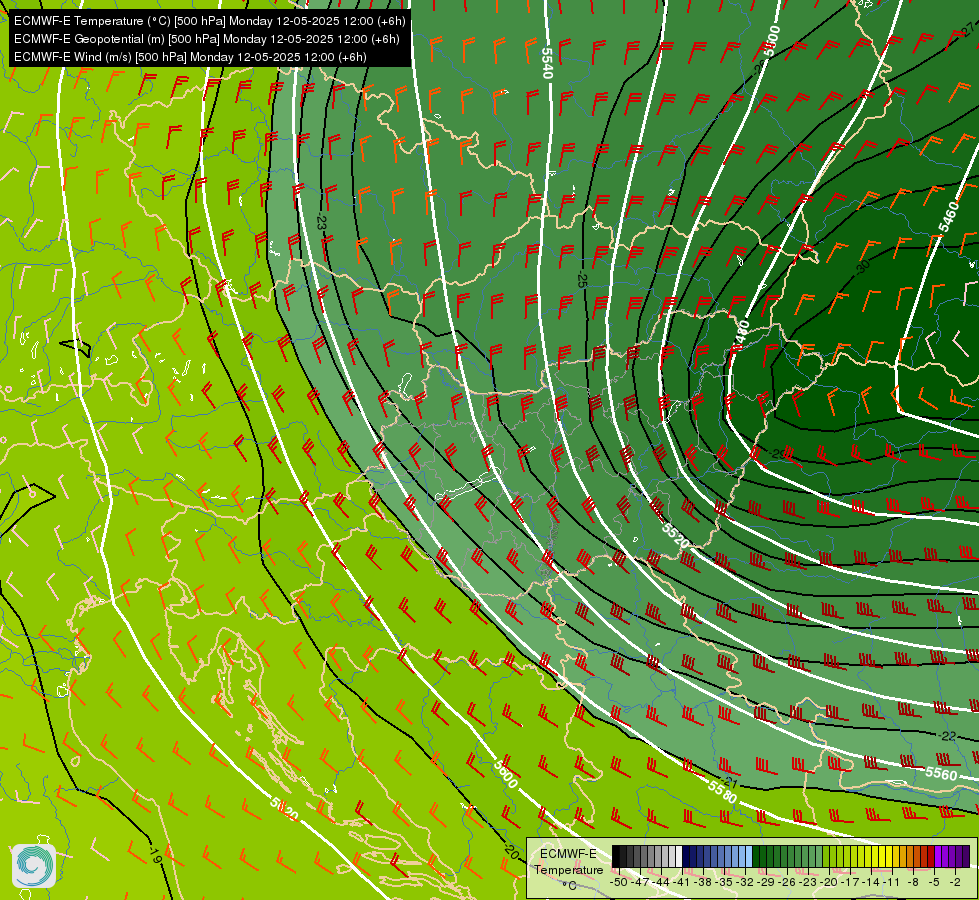Click the ECMWF-E Wind (m/s) title line
Image resolution: width=979 pixels, height=900 pixels.
190,57
